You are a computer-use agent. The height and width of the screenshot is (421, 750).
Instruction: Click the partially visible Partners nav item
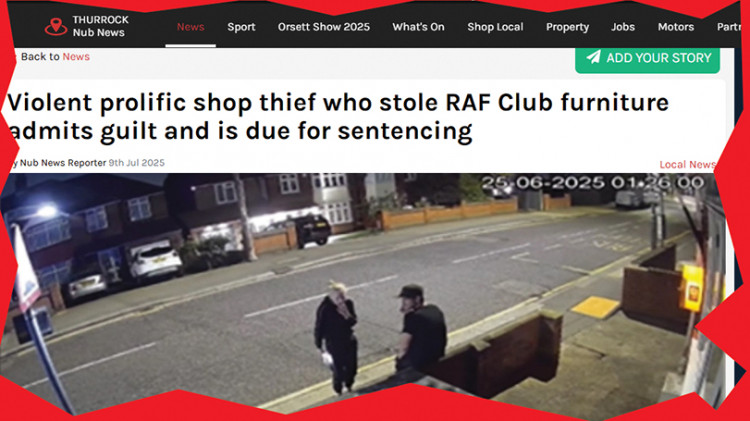(728, 27)
